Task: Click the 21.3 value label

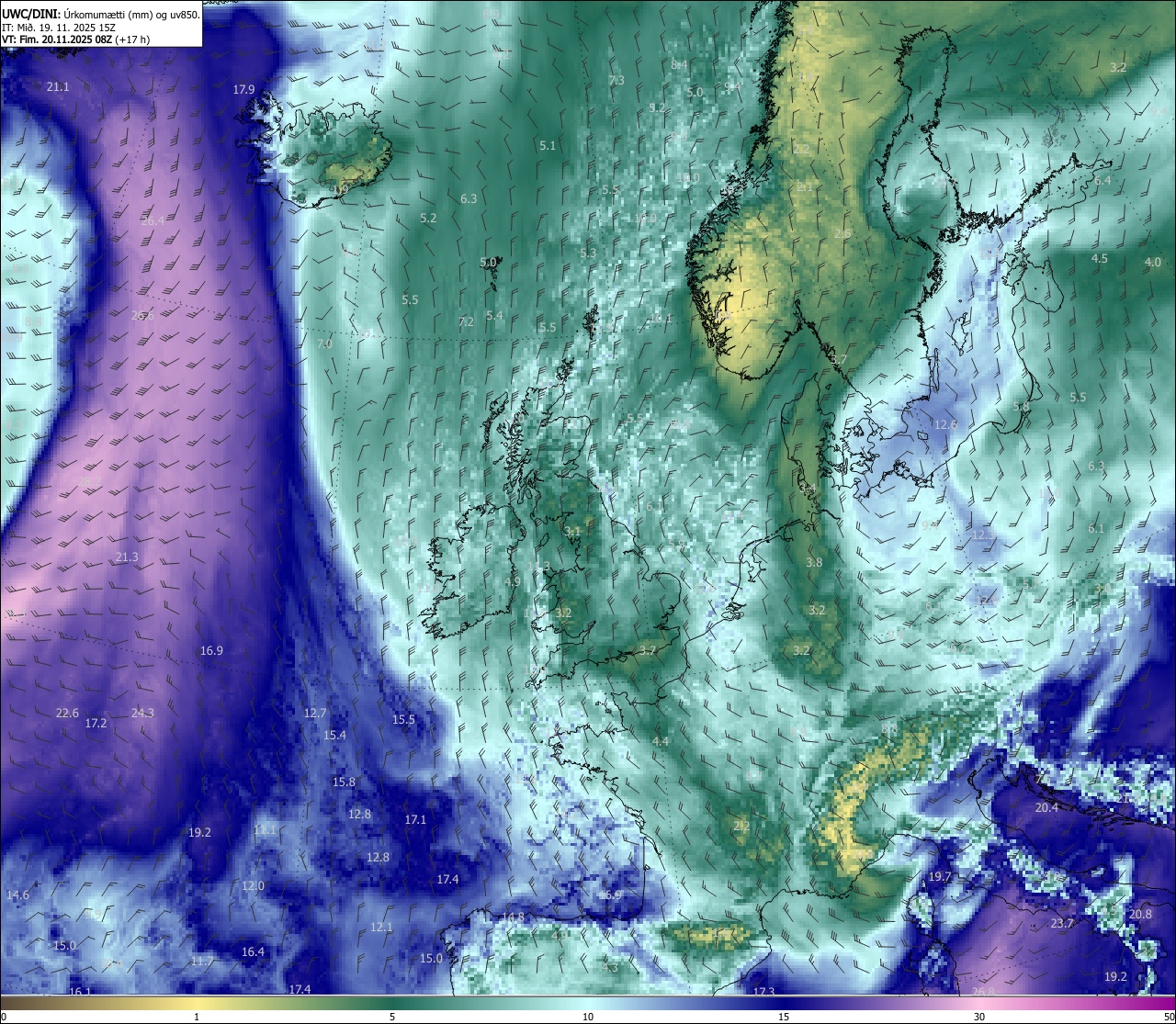Action: click(127, 557)
